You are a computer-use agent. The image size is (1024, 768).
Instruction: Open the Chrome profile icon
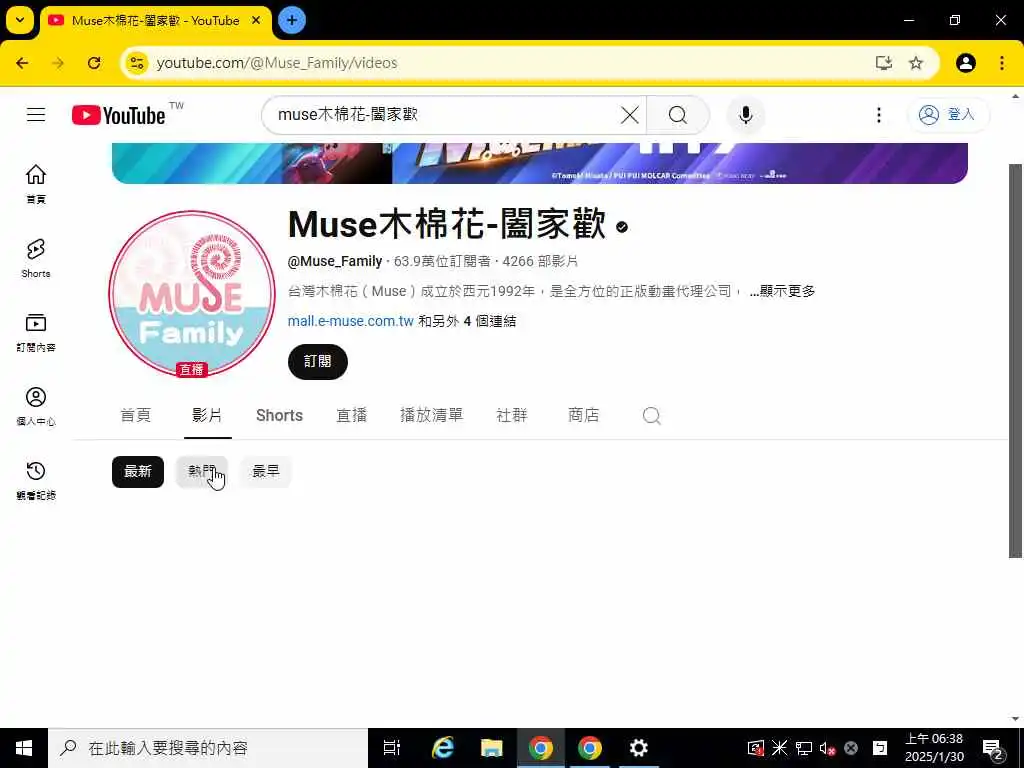point(966,63)
